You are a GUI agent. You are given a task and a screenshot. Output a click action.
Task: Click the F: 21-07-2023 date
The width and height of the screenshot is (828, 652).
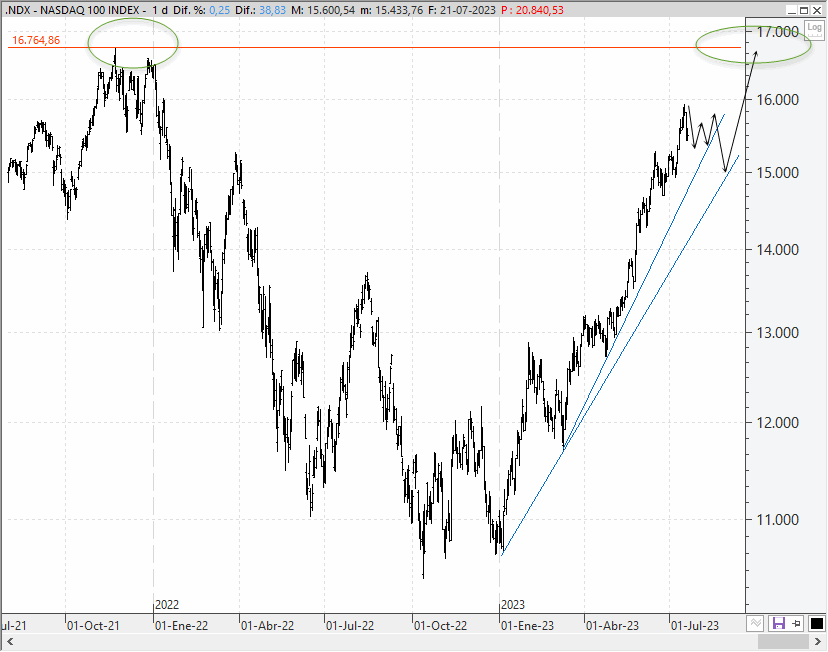click(462, 10)
